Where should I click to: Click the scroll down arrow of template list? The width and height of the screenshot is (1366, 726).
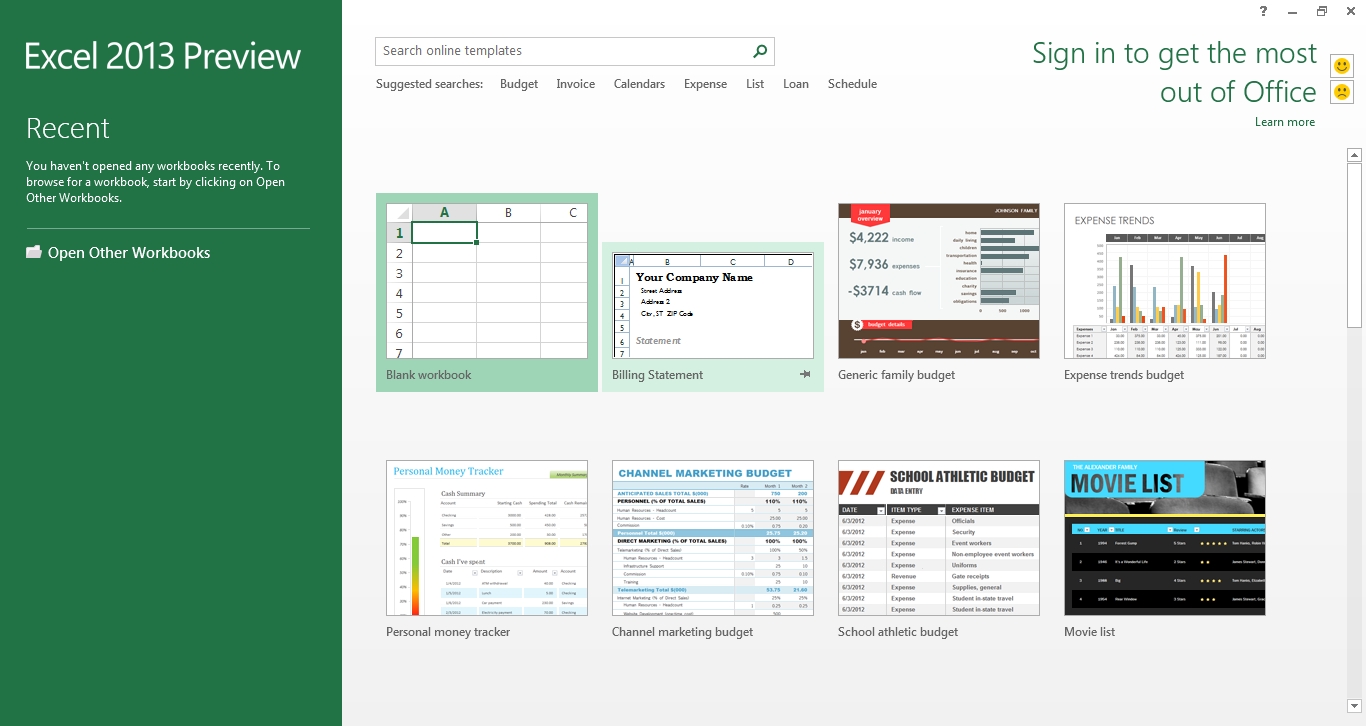tap(1355, 706)
